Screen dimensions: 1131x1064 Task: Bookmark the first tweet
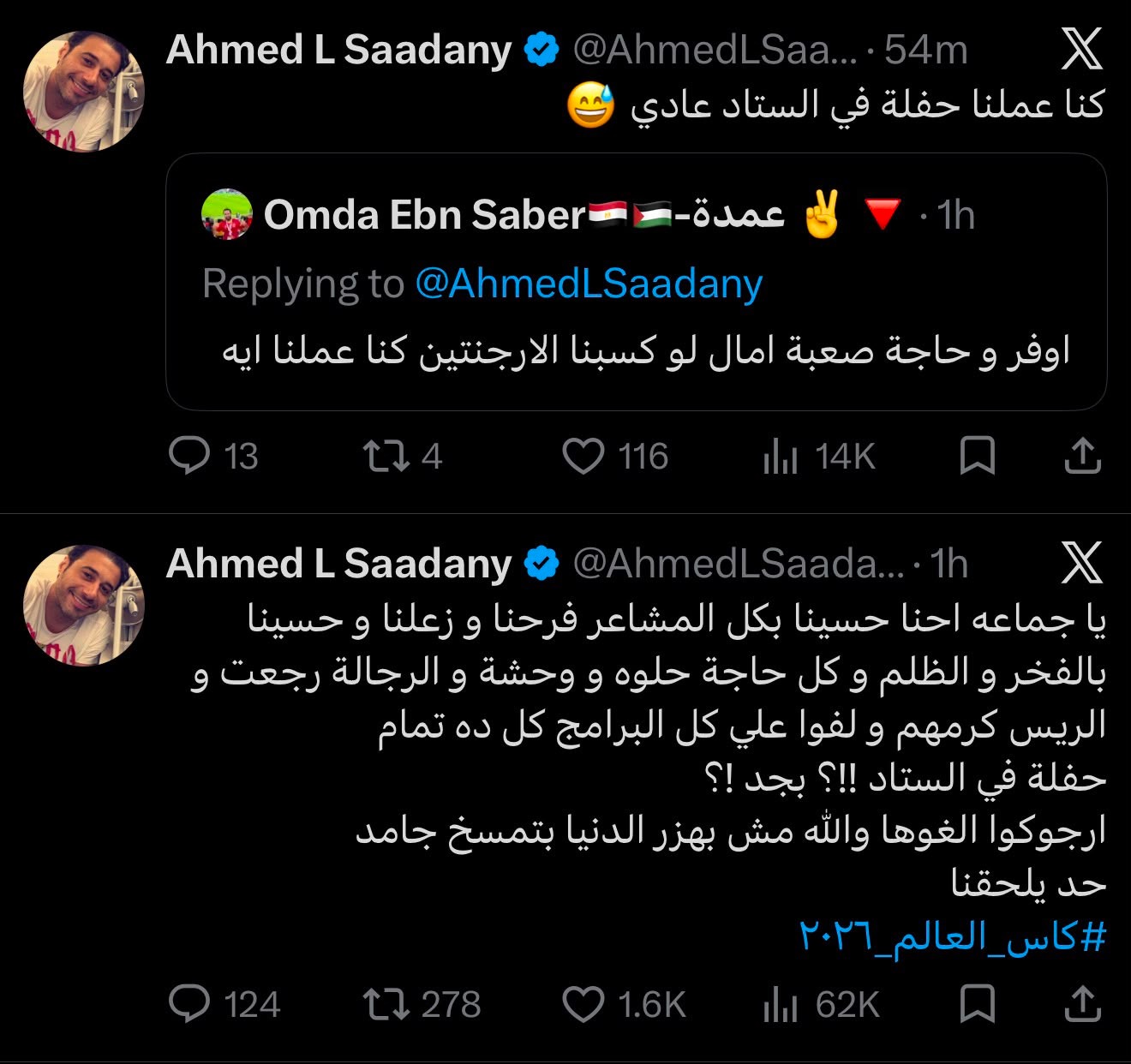click(x=977, y=456)
